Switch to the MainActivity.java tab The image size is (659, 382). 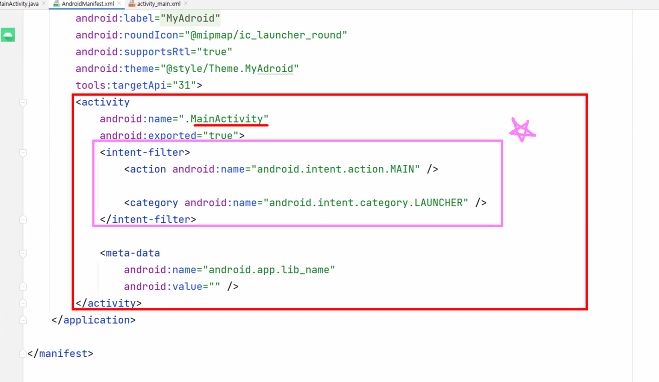(19, 4)
